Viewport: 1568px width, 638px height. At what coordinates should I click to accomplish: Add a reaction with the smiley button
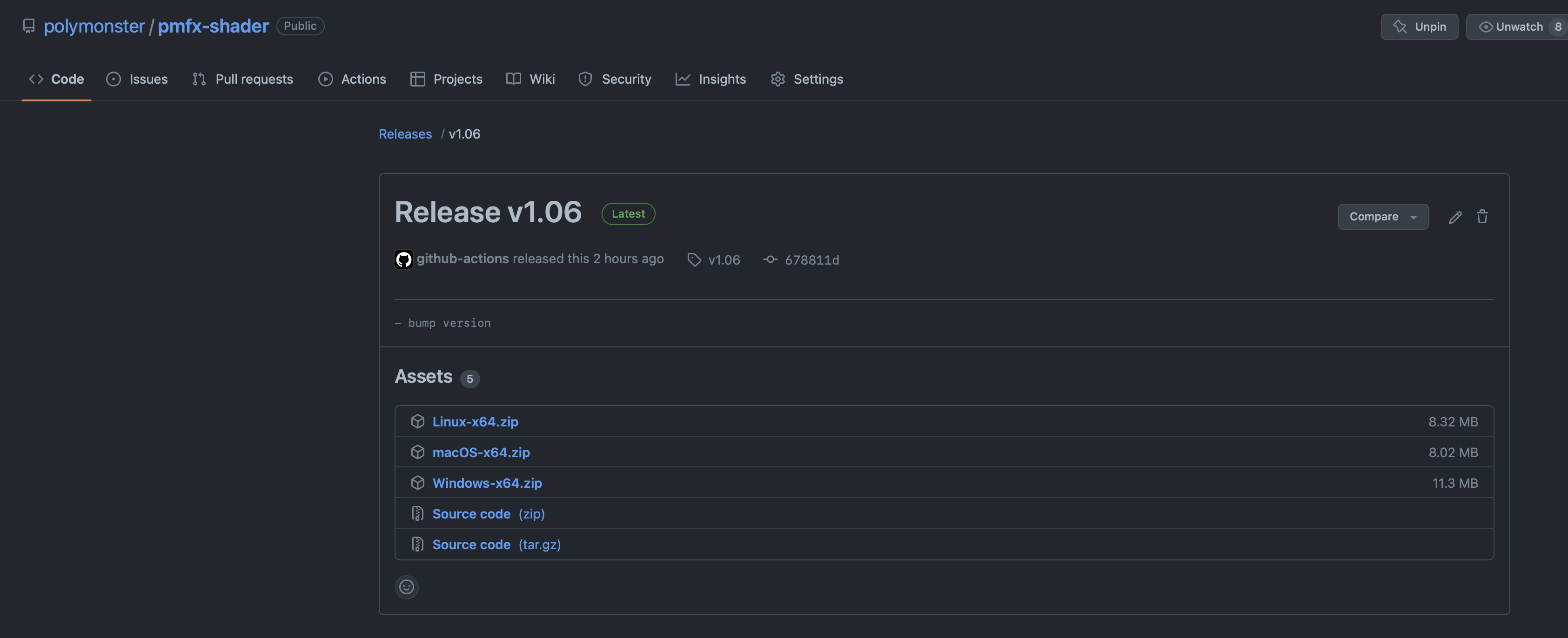coord(407,587)
